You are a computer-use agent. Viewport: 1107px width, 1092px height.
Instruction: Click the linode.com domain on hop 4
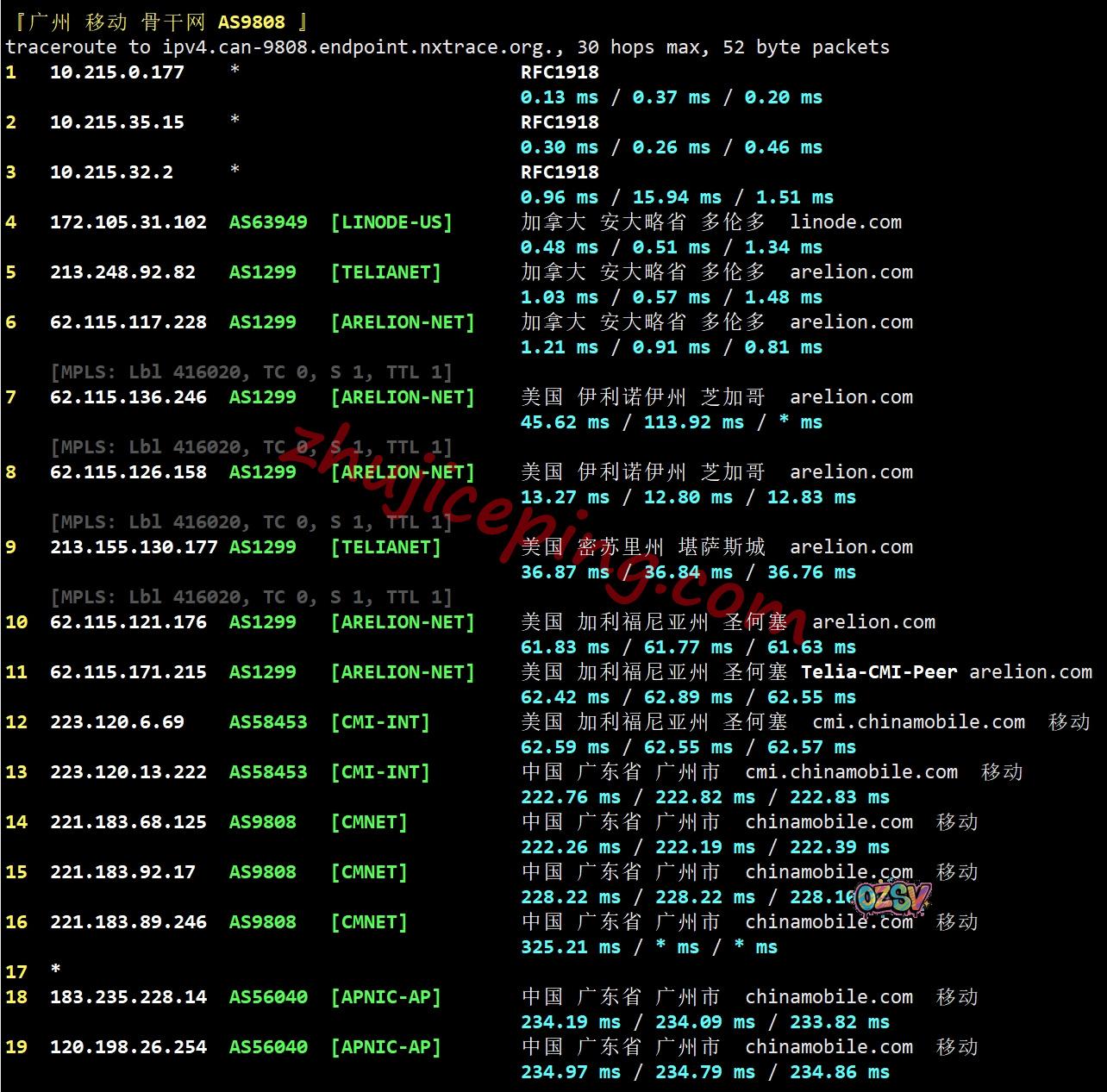tap(845, 222)
